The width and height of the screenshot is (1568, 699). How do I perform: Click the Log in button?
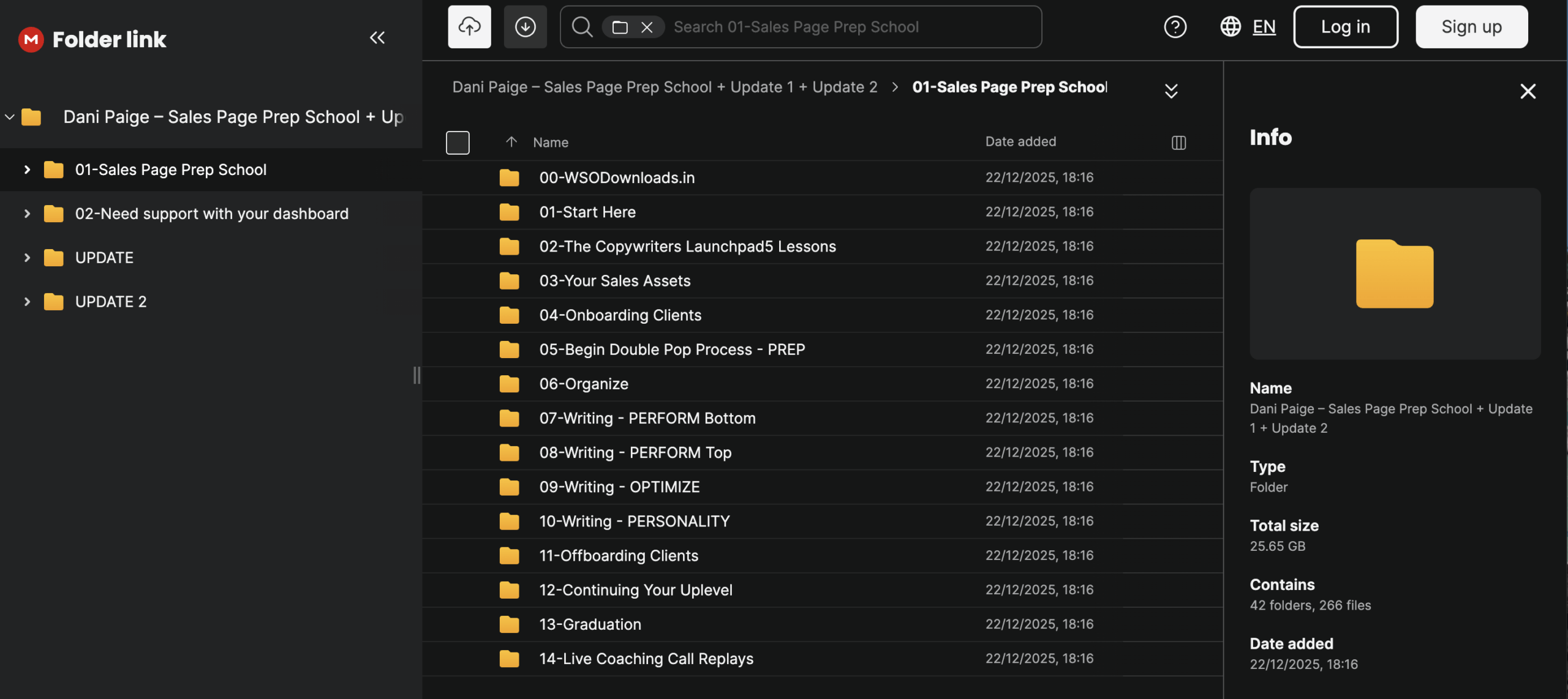pyautogui.click(x=1345, y=27)
